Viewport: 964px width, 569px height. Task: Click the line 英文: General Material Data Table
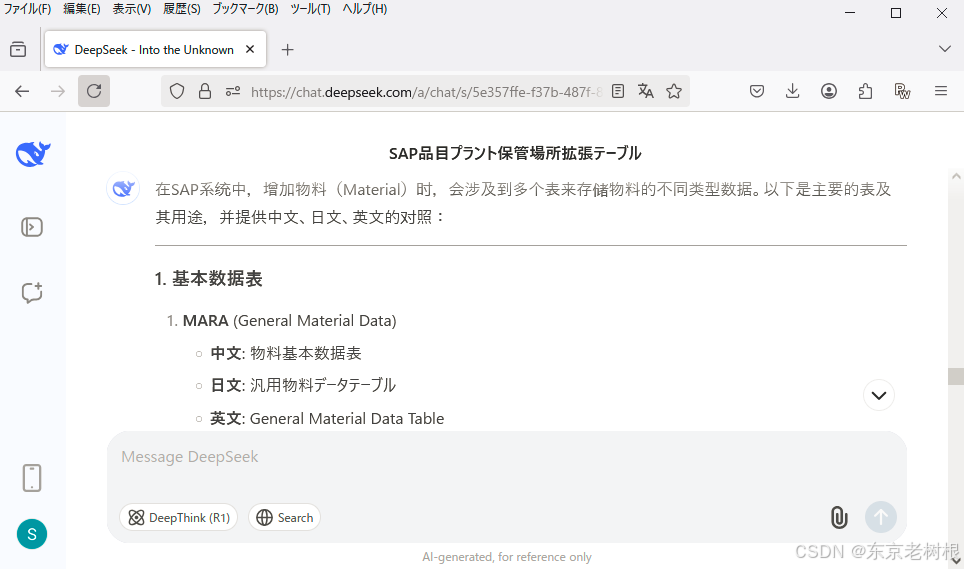327,418
